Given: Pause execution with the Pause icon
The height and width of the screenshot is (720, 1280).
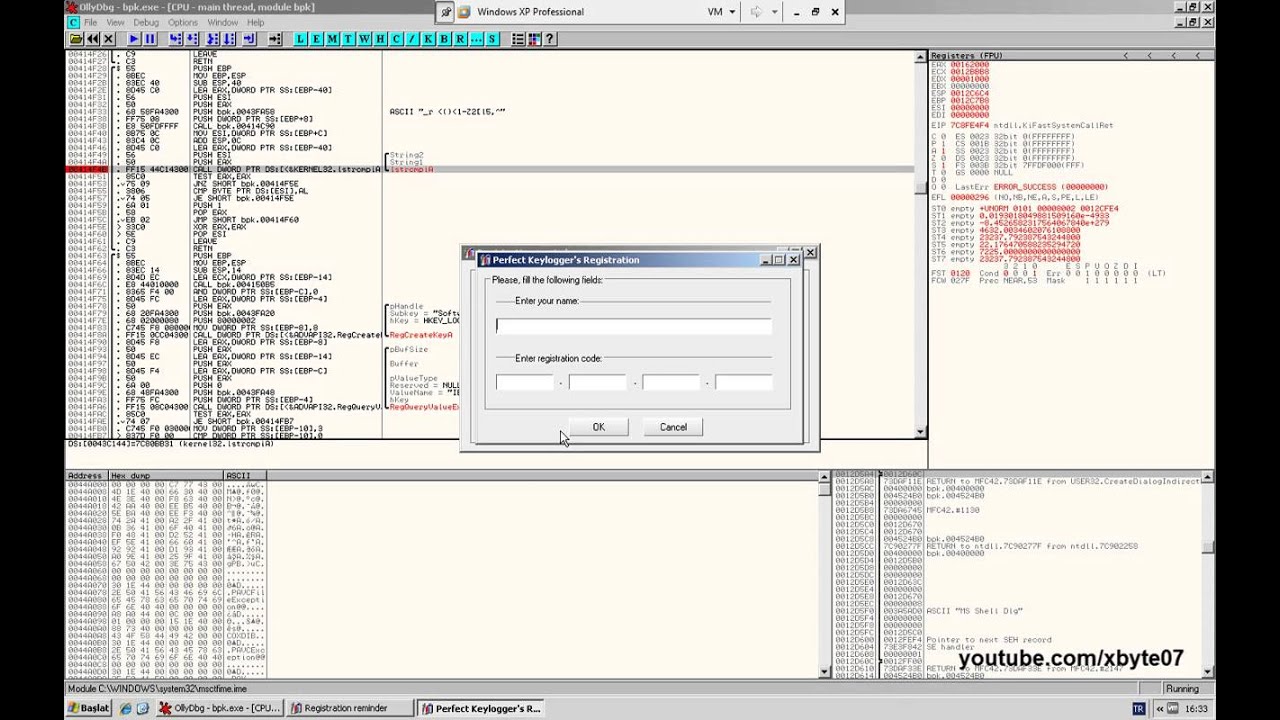Looking at the screenshot, I should coord(150,39).
